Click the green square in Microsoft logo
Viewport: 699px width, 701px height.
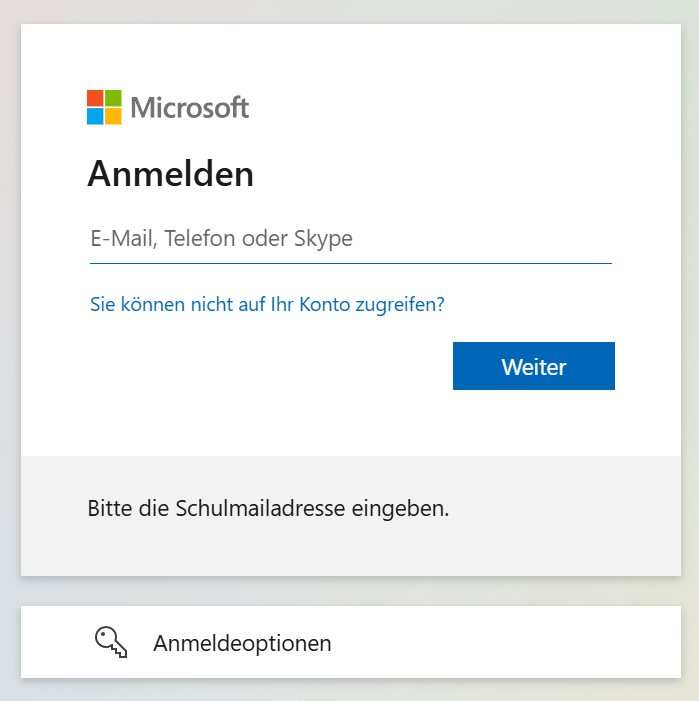[x=113, y=98]
